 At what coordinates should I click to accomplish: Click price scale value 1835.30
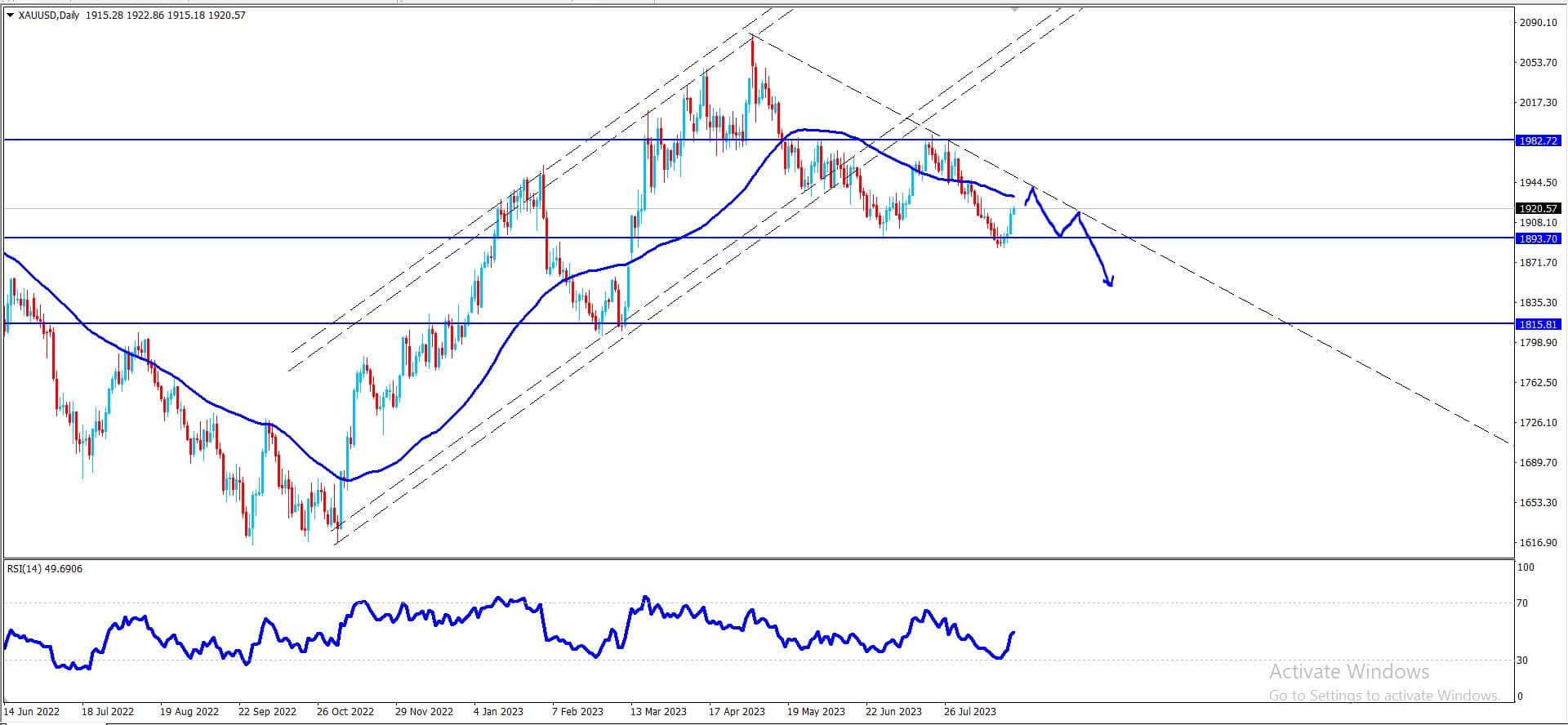point(1538,303)
